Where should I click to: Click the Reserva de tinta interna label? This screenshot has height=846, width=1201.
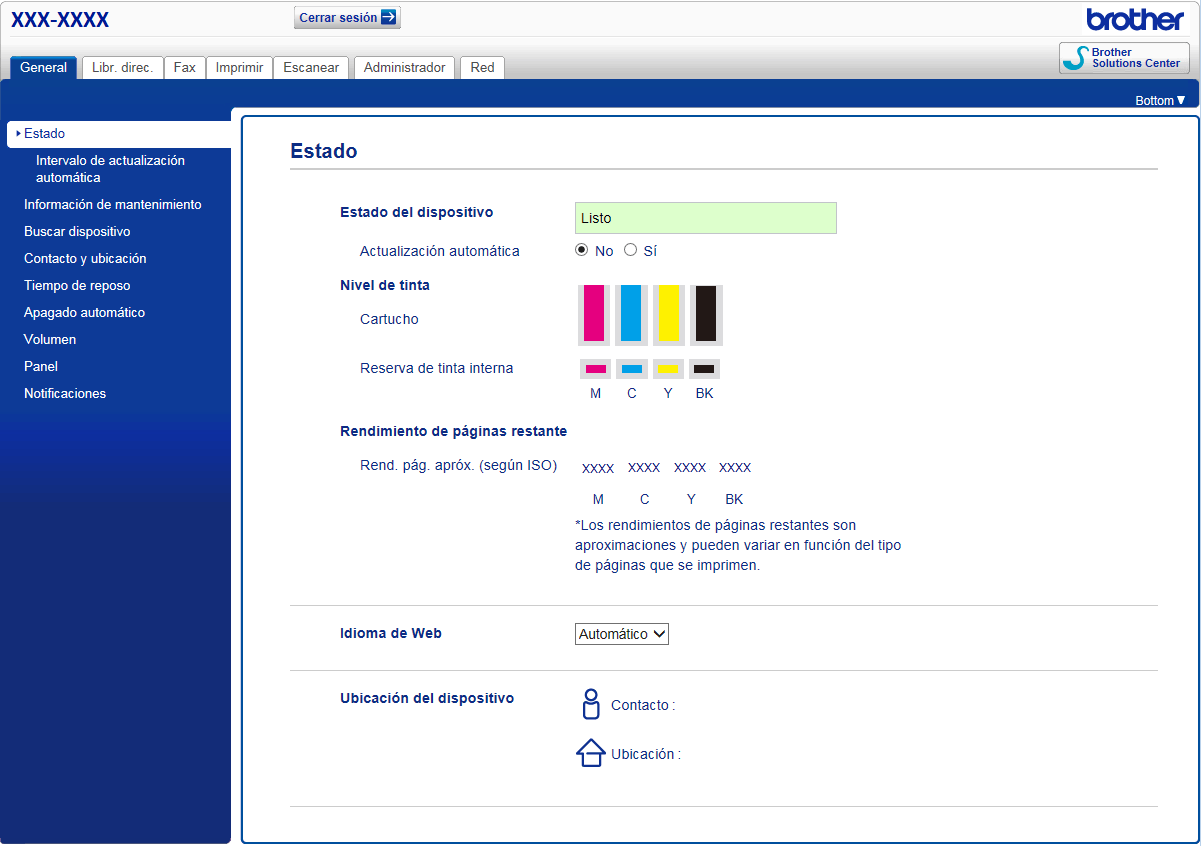click(x=437, y=368)
